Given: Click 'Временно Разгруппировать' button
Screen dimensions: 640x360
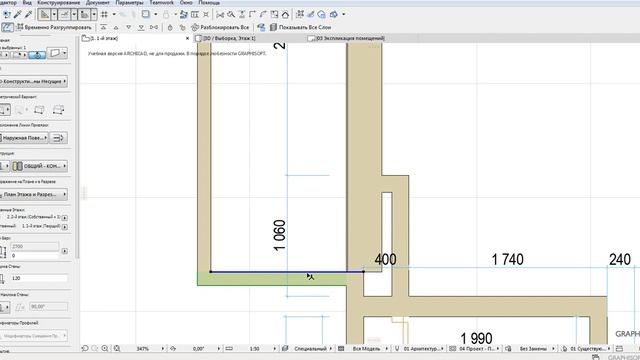Looking at the screenshot, I should (53, 27).
